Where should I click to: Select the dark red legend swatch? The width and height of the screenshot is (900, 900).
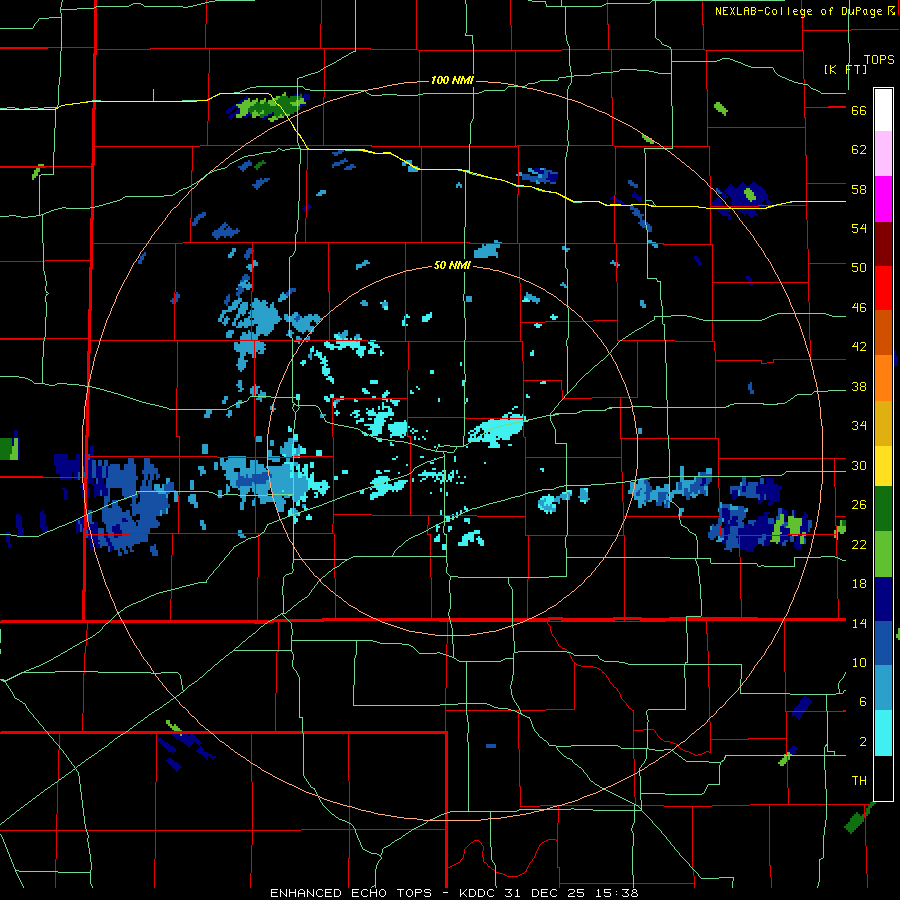click(883, 243)
